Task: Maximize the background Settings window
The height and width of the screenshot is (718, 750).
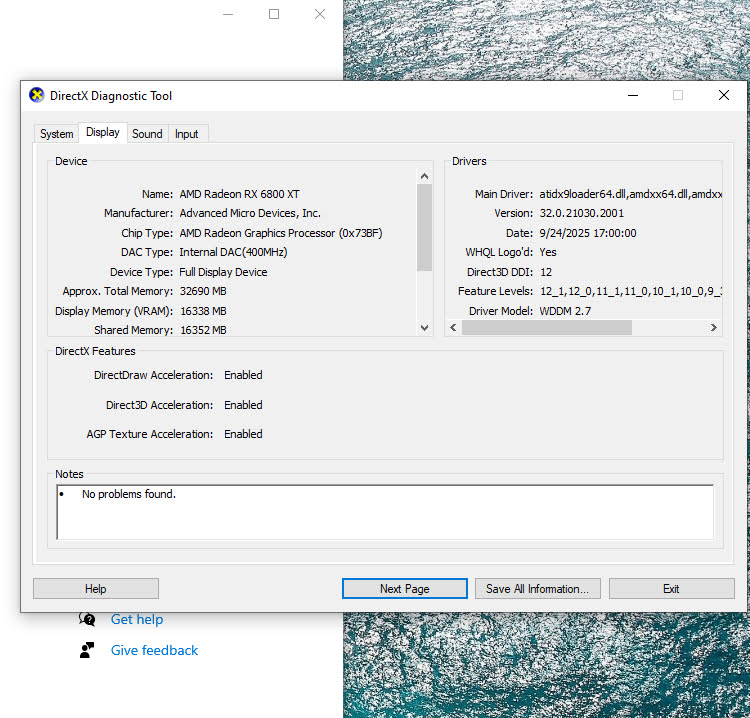Action: pyautogui.click(x=274, y=14)
